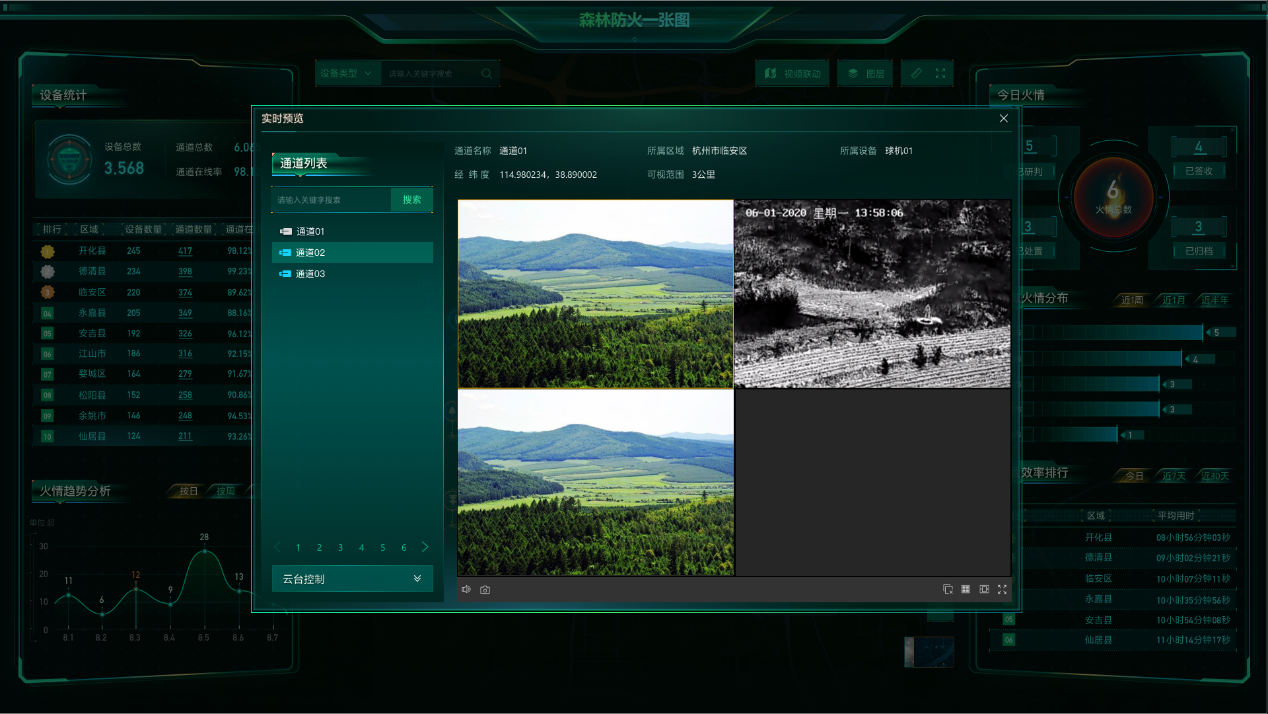Select the 近1月 time filter
The image size is (1268, 714).
(1174, 300)
